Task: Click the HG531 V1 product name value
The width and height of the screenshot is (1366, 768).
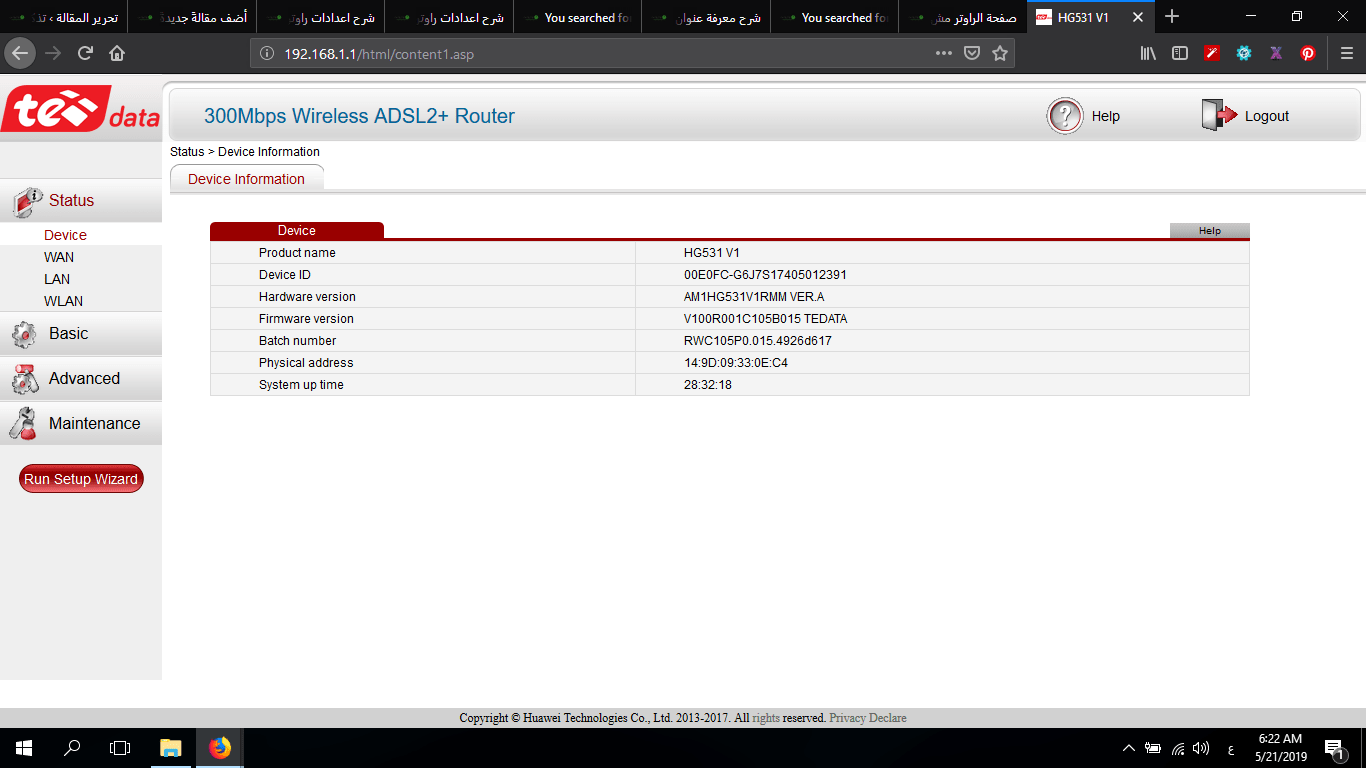Action: [712, 253]
